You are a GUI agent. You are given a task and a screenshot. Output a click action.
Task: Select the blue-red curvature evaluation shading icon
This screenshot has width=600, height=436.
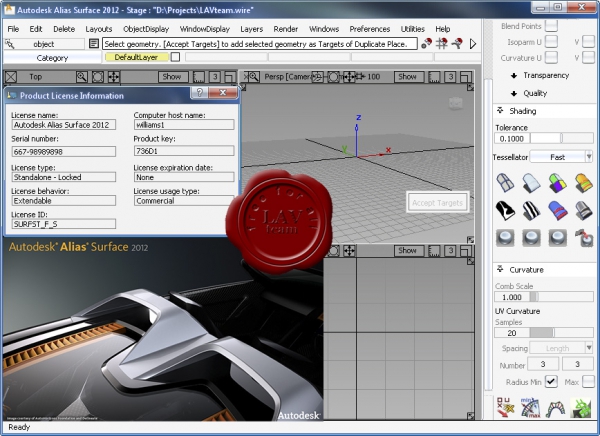pos(558,211)
